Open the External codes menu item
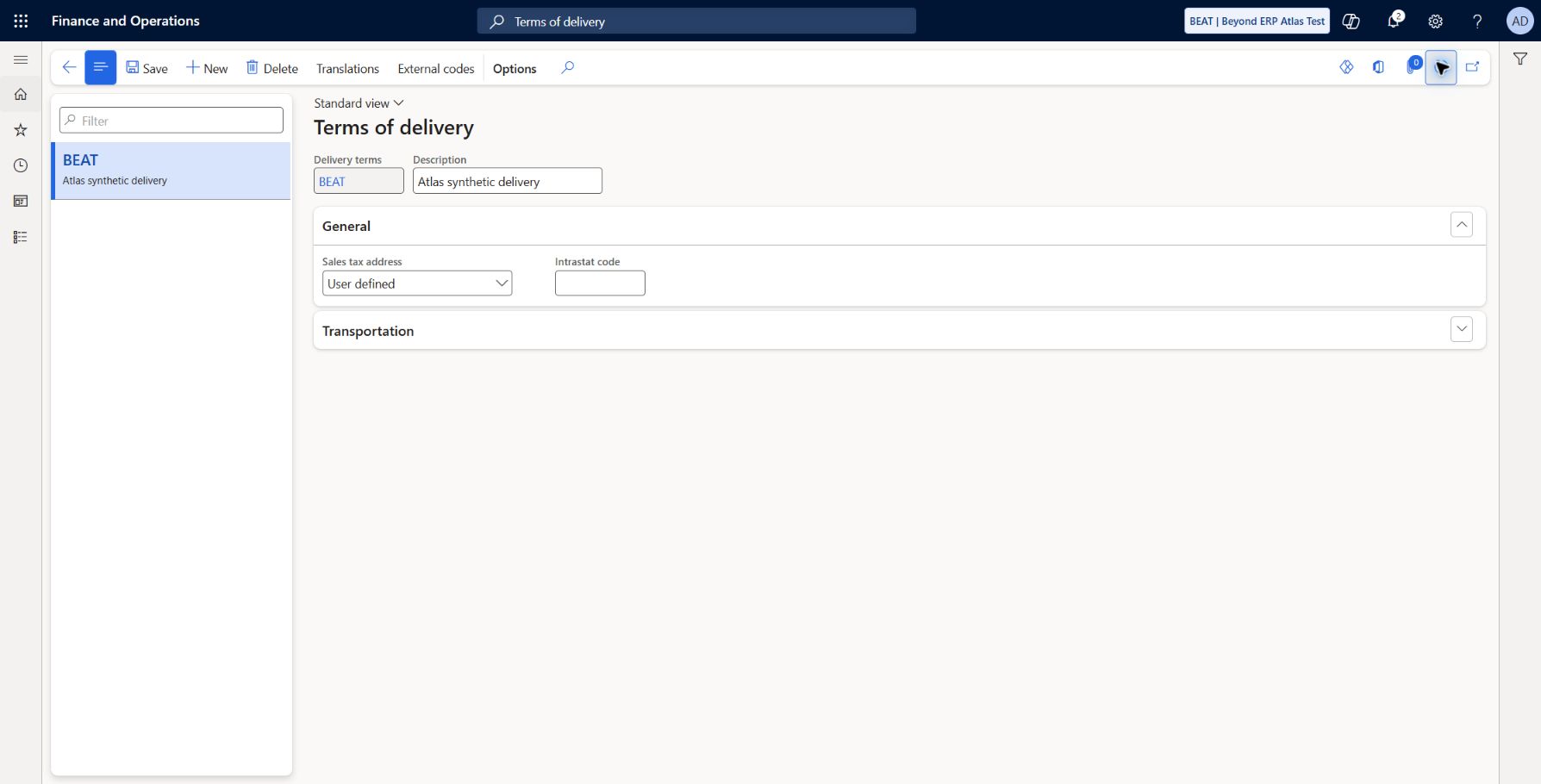The height and width of the screenshot is (784, 1541). 436,69
